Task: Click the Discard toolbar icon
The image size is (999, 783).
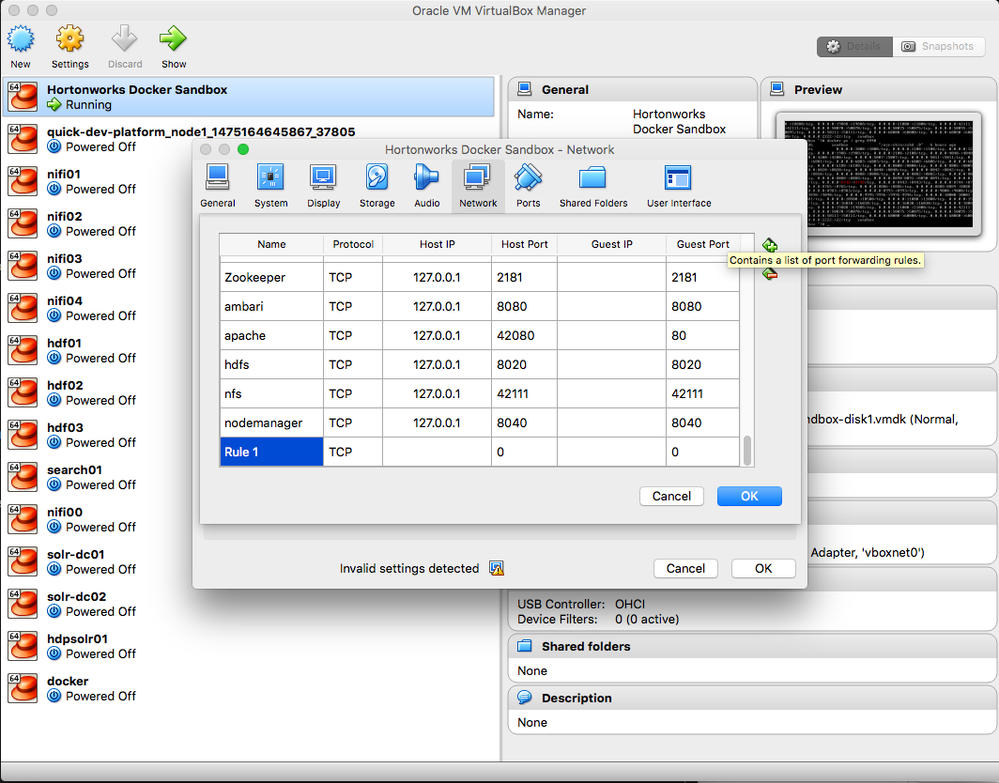Action: pos(124,40)
